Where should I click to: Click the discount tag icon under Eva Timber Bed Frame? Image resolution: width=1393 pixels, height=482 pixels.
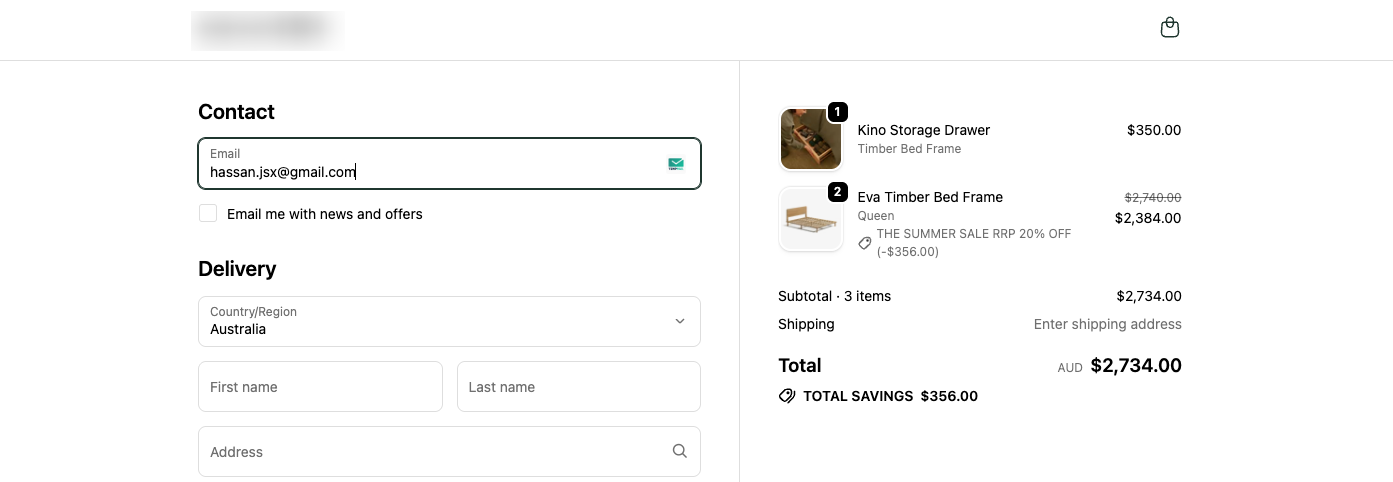[865, 243]
